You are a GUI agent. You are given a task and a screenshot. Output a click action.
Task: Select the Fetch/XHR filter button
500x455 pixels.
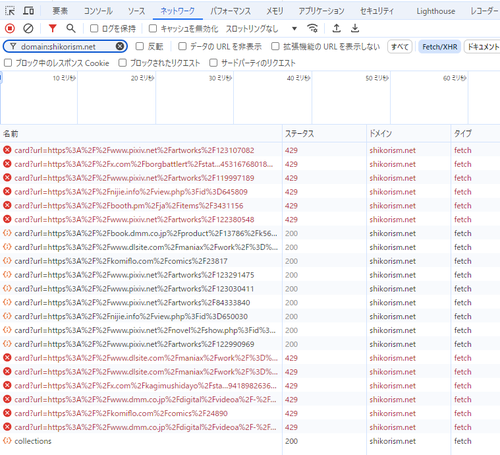[440, 47]
